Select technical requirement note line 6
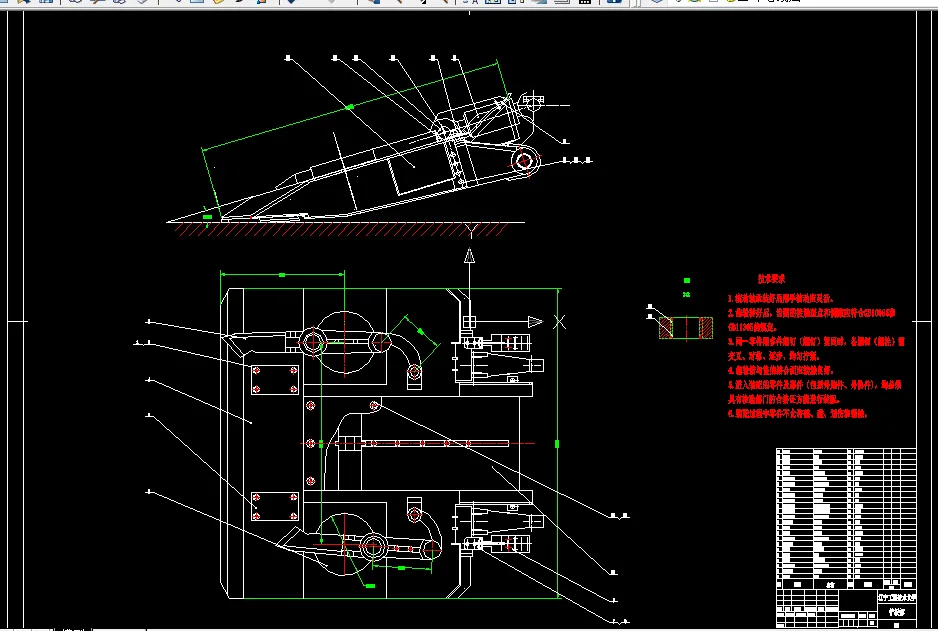This screenshot has height=631, width=938. pos(797,413)
